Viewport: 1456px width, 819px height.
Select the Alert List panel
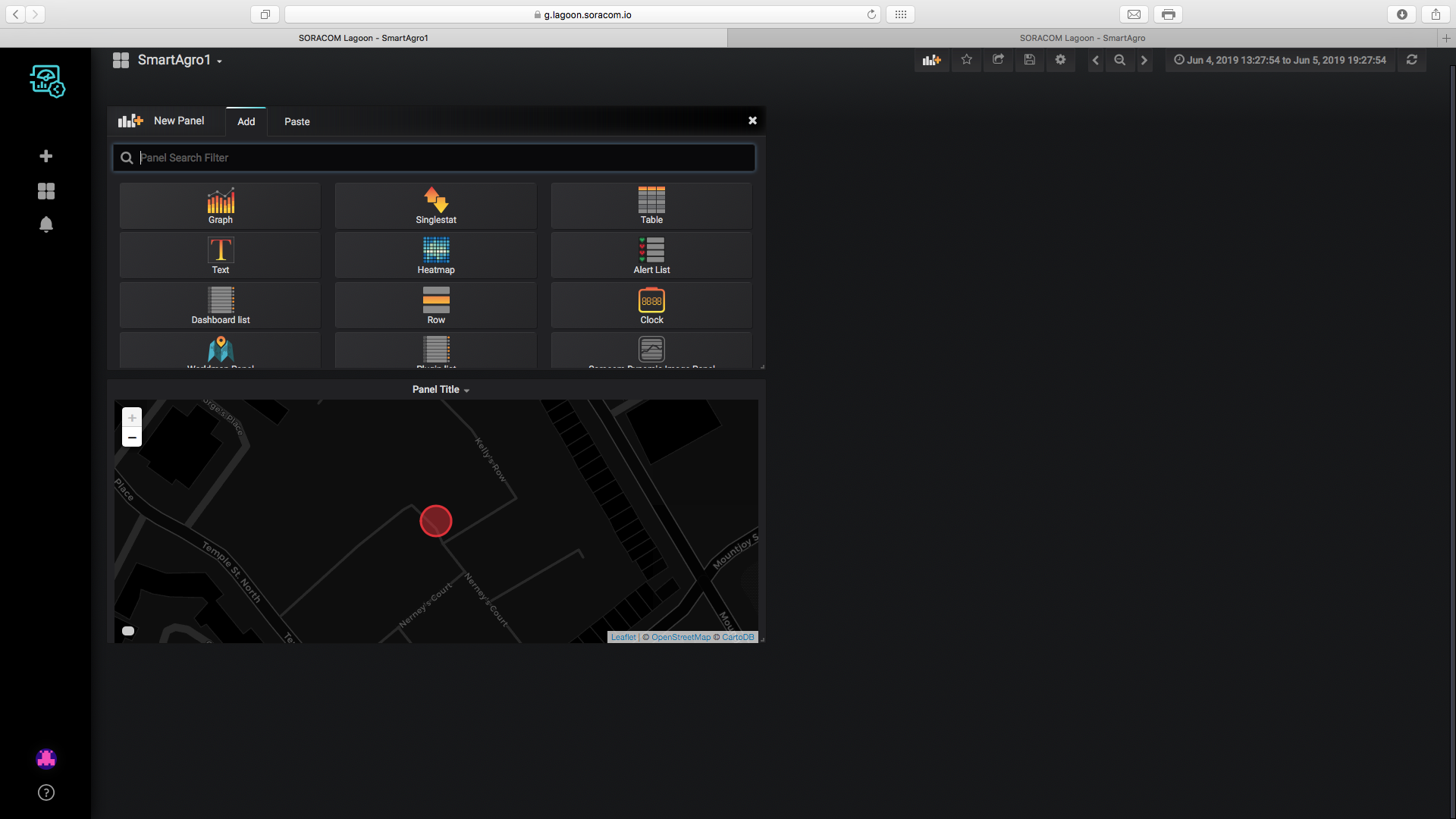point(651,256)
